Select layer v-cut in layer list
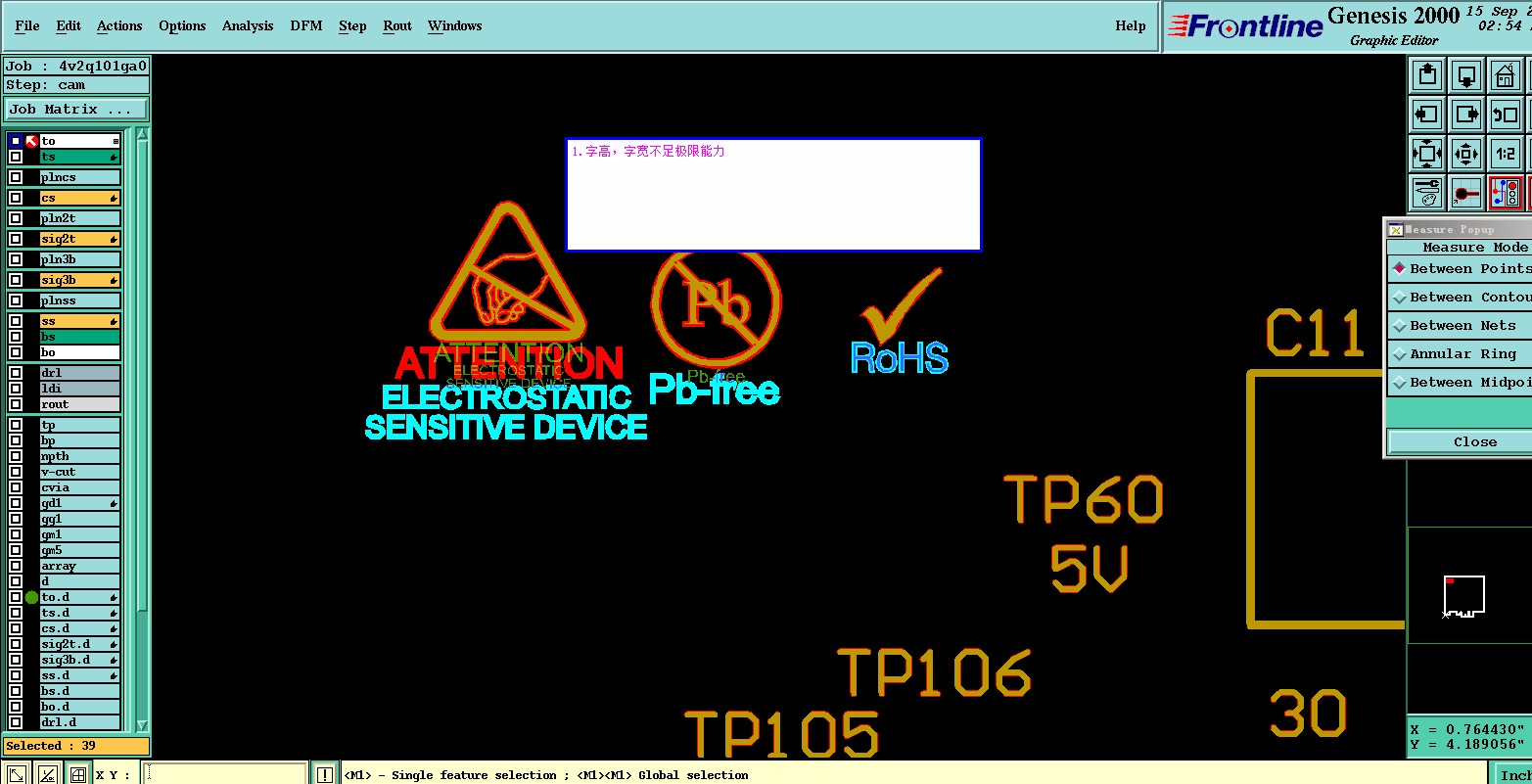This screenshot has width=1532, height=784. tap(79, 472)
